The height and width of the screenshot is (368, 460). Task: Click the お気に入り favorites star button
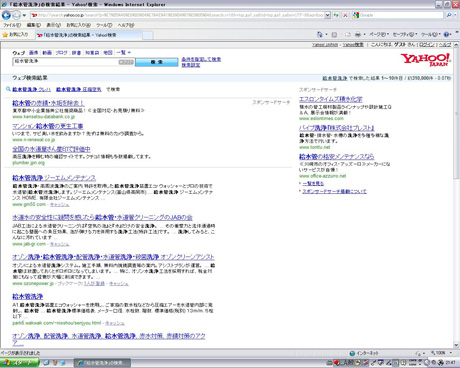pyautogui.click(x=16, y=35)
